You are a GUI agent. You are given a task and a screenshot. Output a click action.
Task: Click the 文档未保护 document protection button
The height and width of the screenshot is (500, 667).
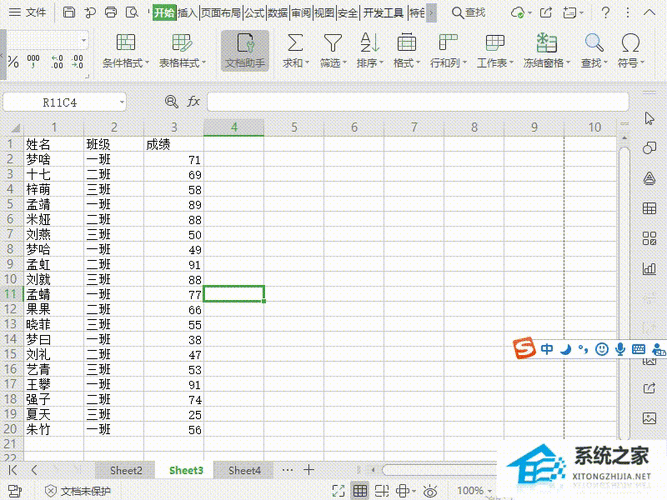pyautogui.click(x=78, y=491)
